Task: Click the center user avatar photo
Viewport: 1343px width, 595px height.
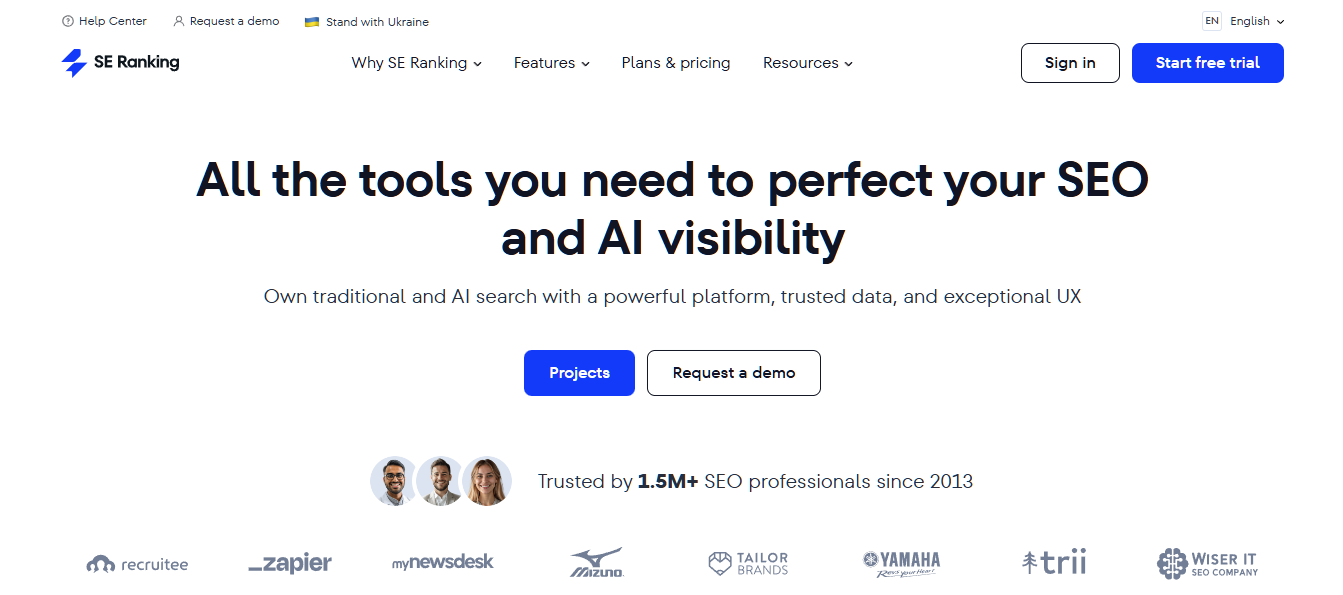Action: point(440,480)
